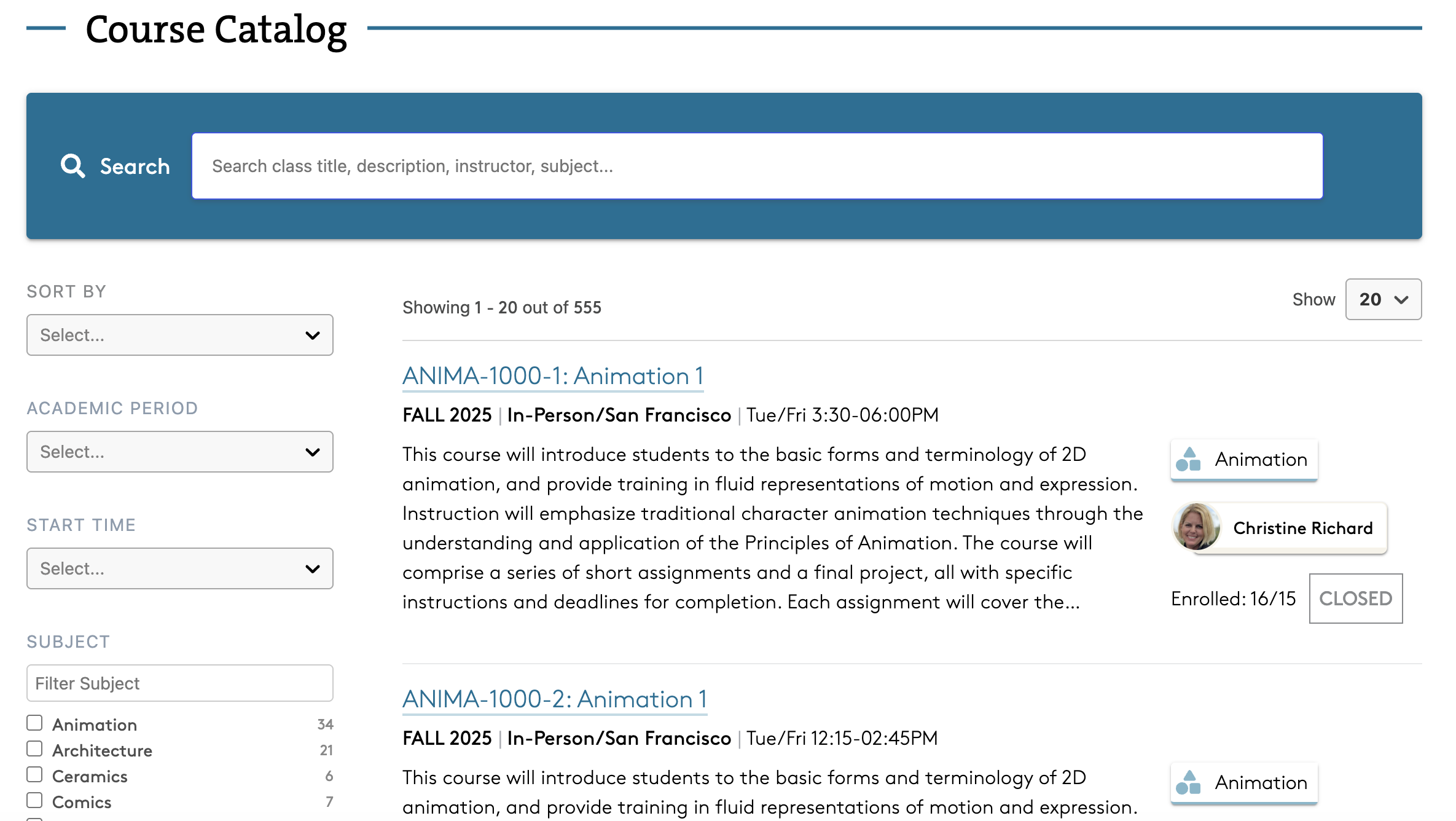
Task: Open the Sort By dropdown
Action: click(179, 335)
